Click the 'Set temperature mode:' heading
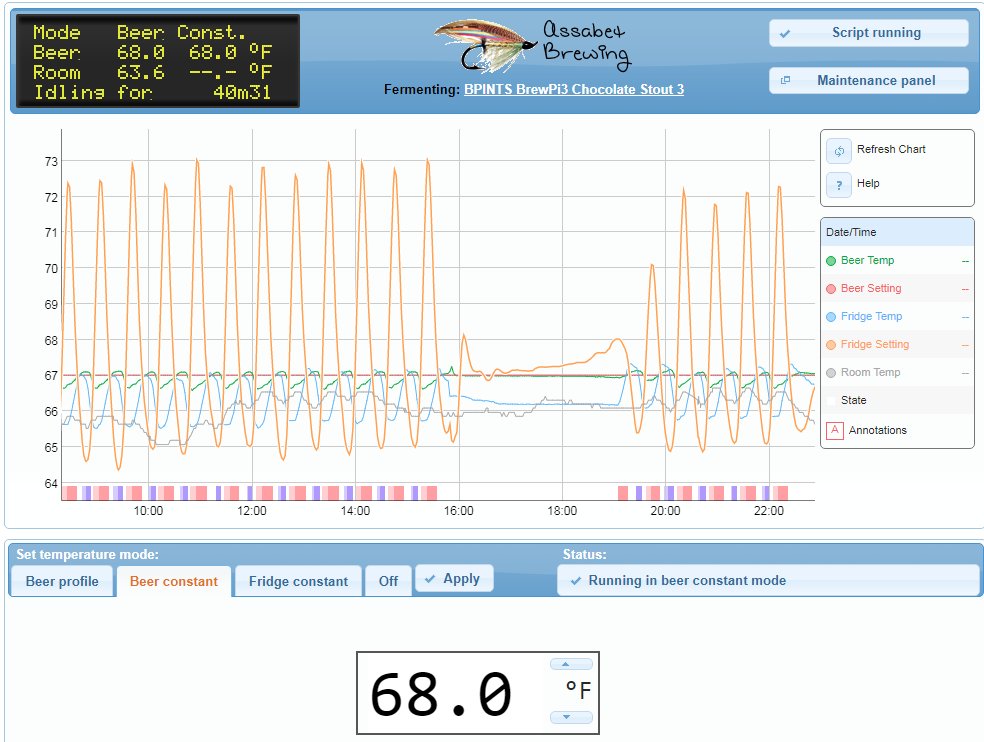This screenshot has width=984, height=742. click(87, 554)
